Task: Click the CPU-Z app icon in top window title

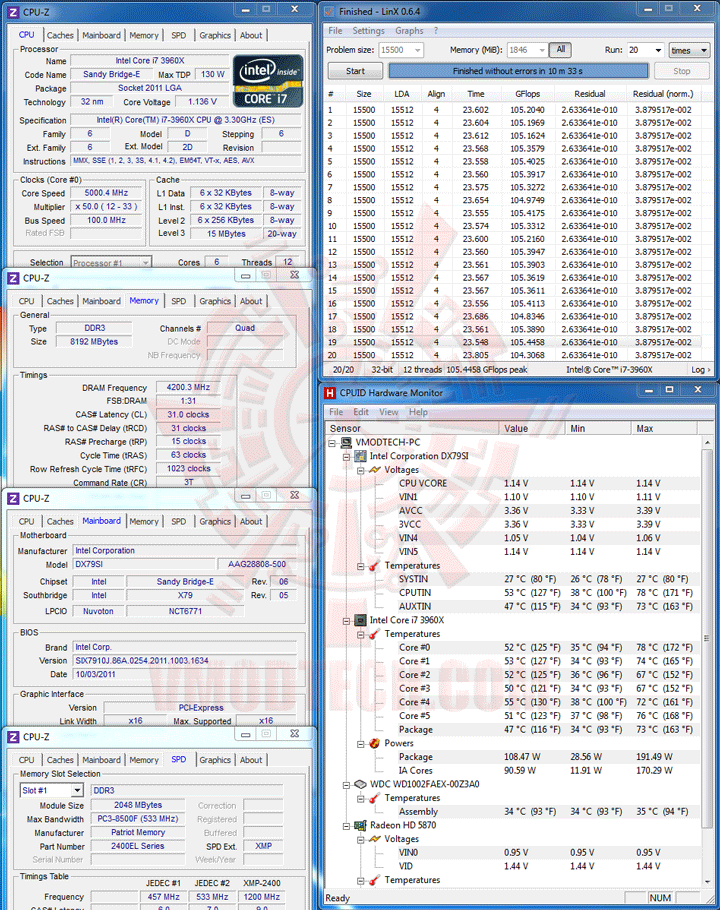Action: pos(13,11)
